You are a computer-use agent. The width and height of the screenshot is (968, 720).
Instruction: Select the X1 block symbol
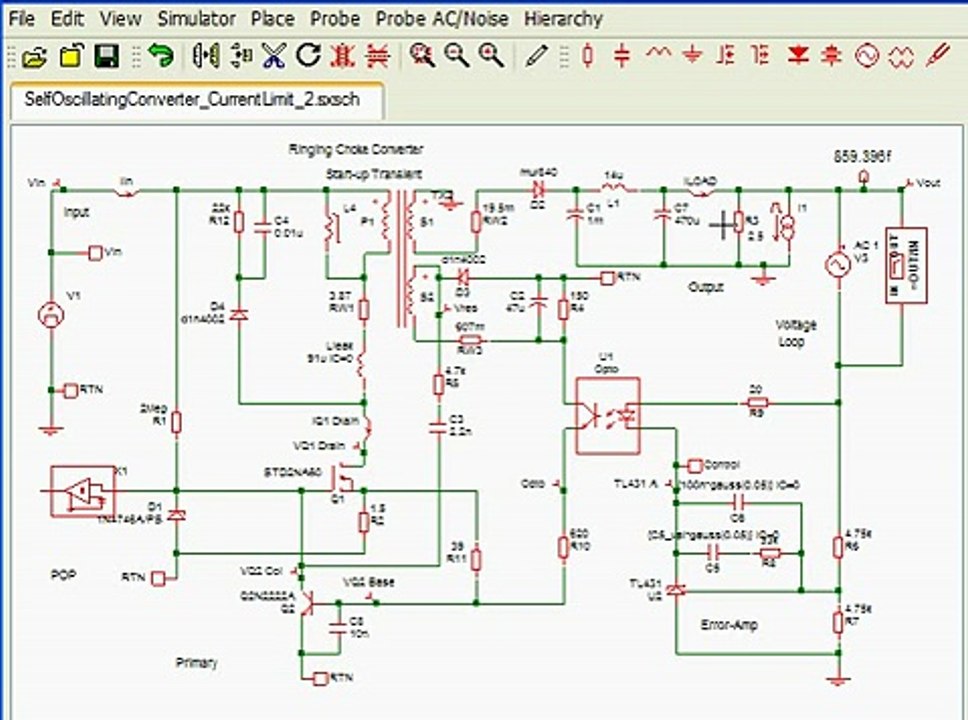(82, 492)
